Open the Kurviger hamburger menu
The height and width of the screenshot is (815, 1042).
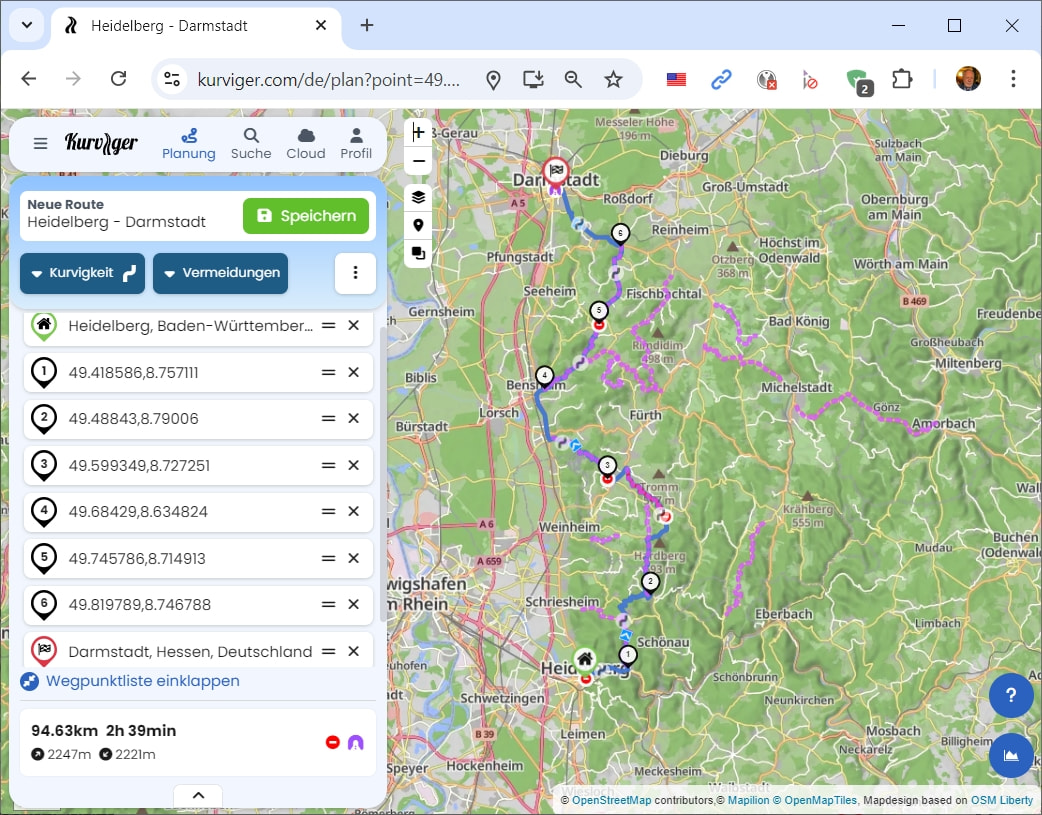point(40,143)
